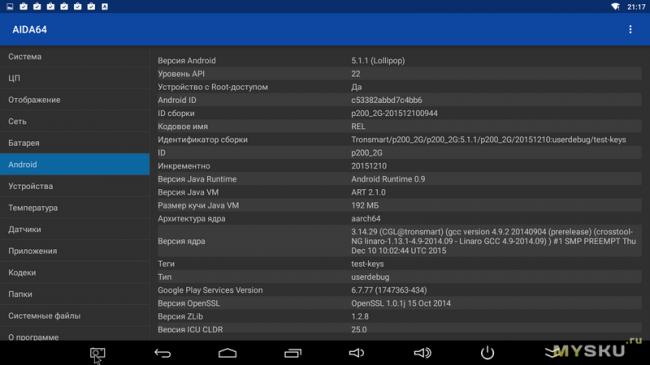
Task: Select the Android ID value c53382abbd7c4bb6
Action: click(x=387, y=100)
